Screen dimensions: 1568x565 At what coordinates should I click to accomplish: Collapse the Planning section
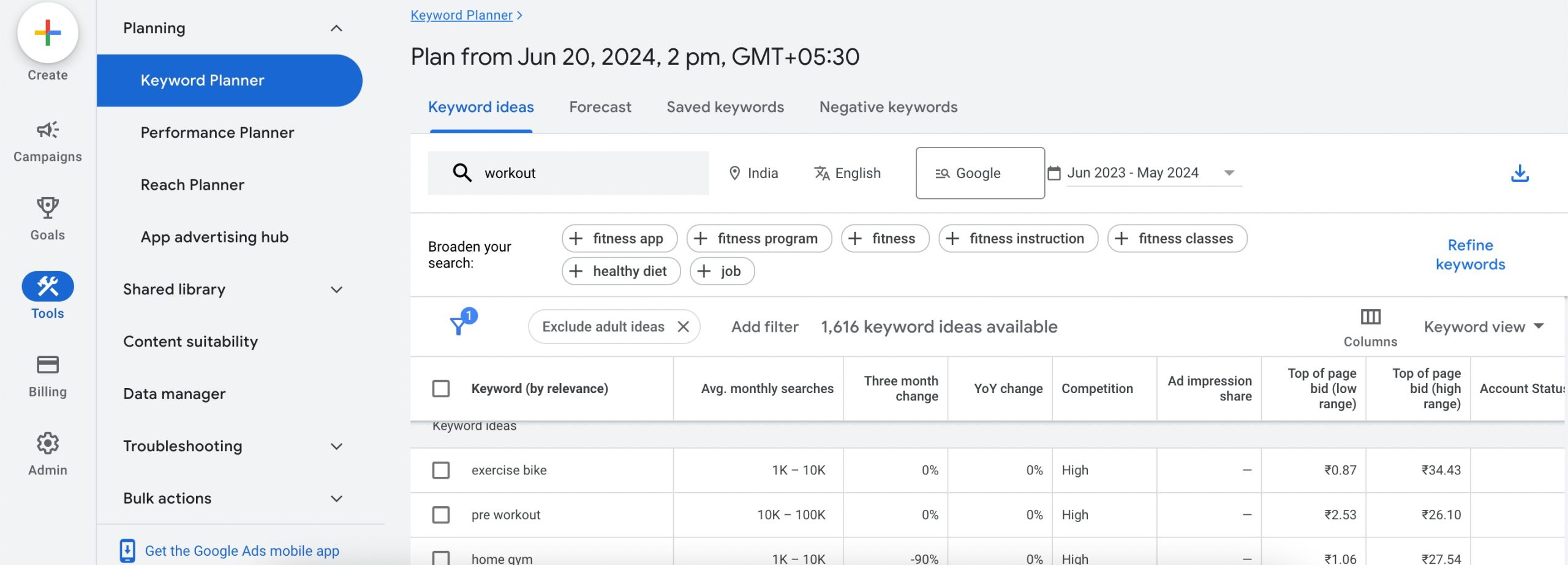[x=336, y=28]
